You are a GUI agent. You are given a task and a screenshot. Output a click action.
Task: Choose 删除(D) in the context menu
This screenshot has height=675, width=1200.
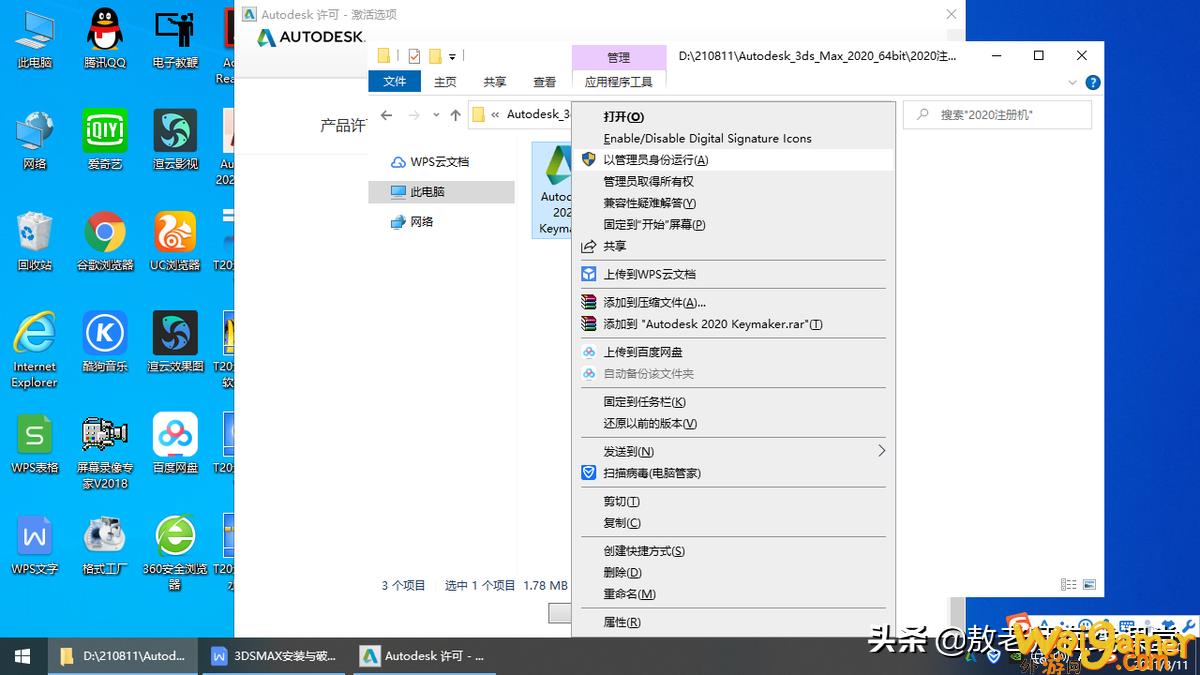coord(733,573)
